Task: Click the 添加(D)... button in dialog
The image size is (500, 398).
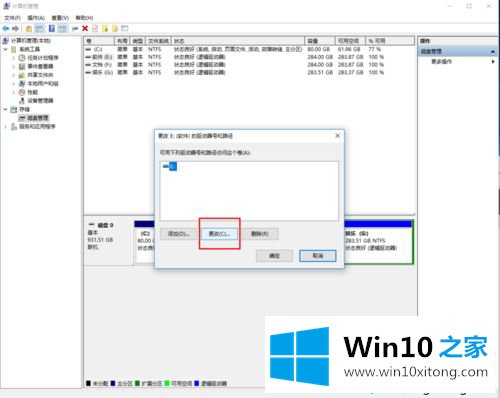Action: point(178,234)
